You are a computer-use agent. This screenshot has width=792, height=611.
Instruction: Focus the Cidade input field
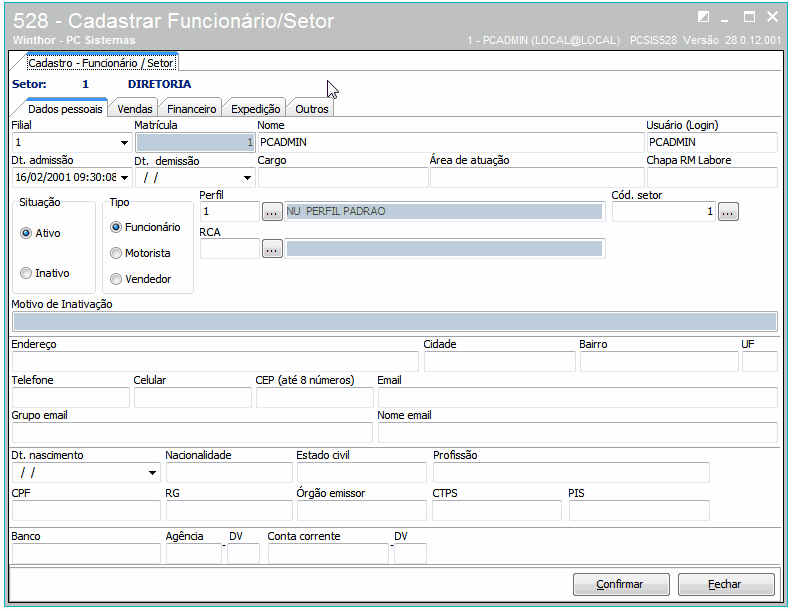click(500, 362)
